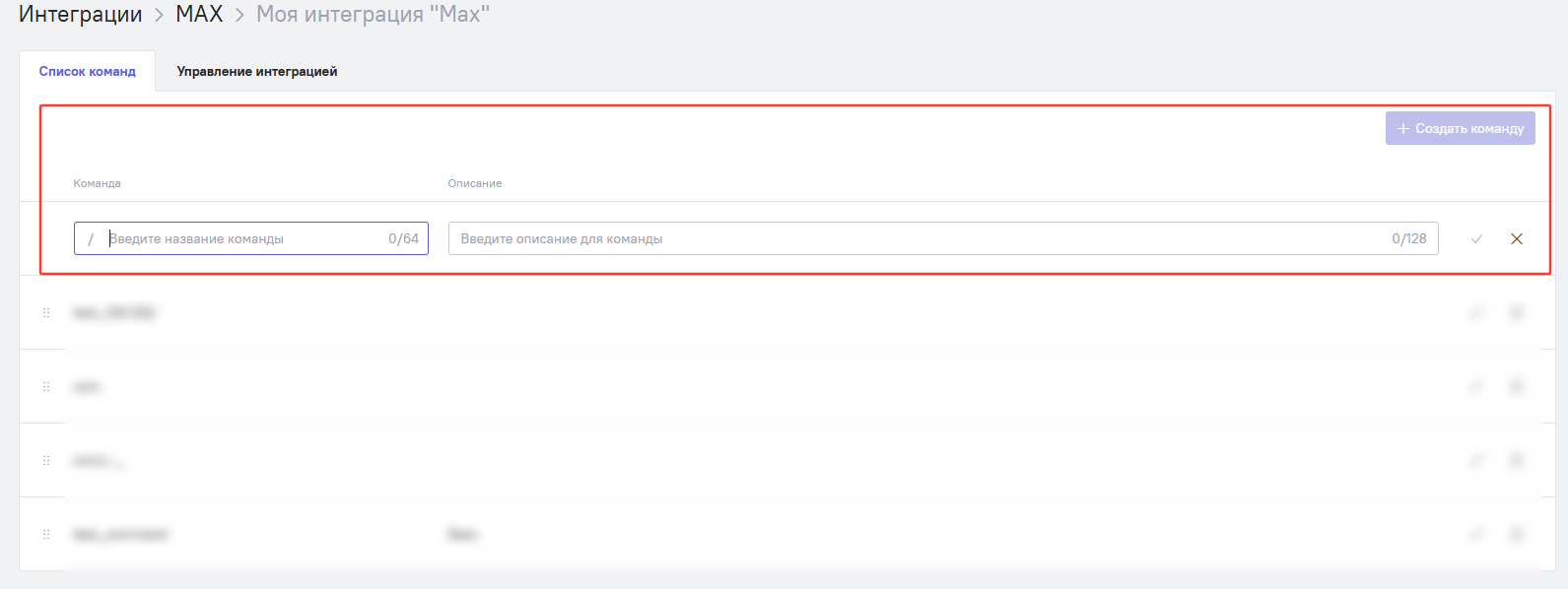Image resolution: width=1568 pixels, height=589 pixels.
Task: Switch to the Управление интеграцией tab
Action: (257, 72)
